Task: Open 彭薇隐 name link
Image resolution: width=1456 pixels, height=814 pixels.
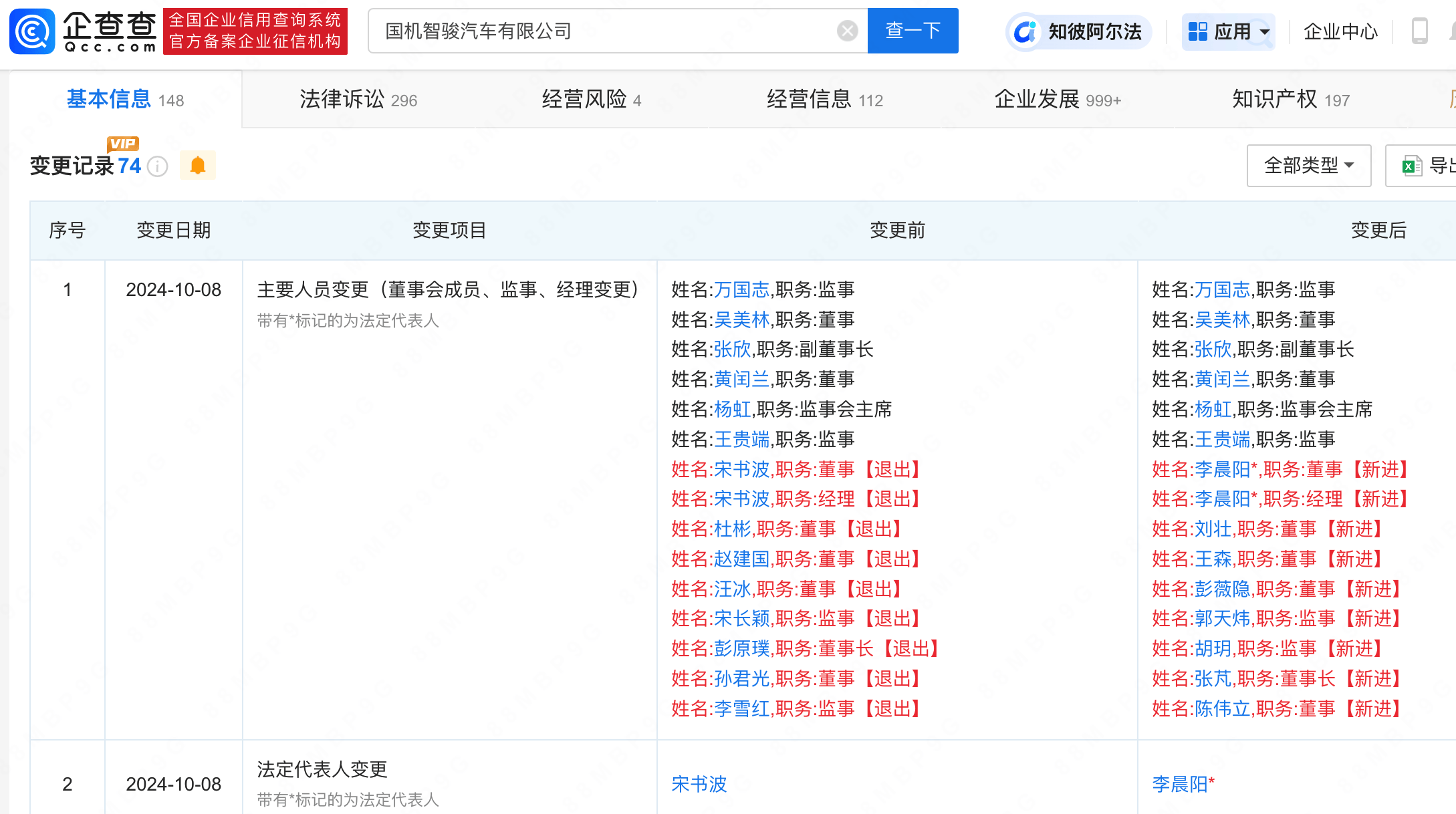Action: pos(1222,589)
